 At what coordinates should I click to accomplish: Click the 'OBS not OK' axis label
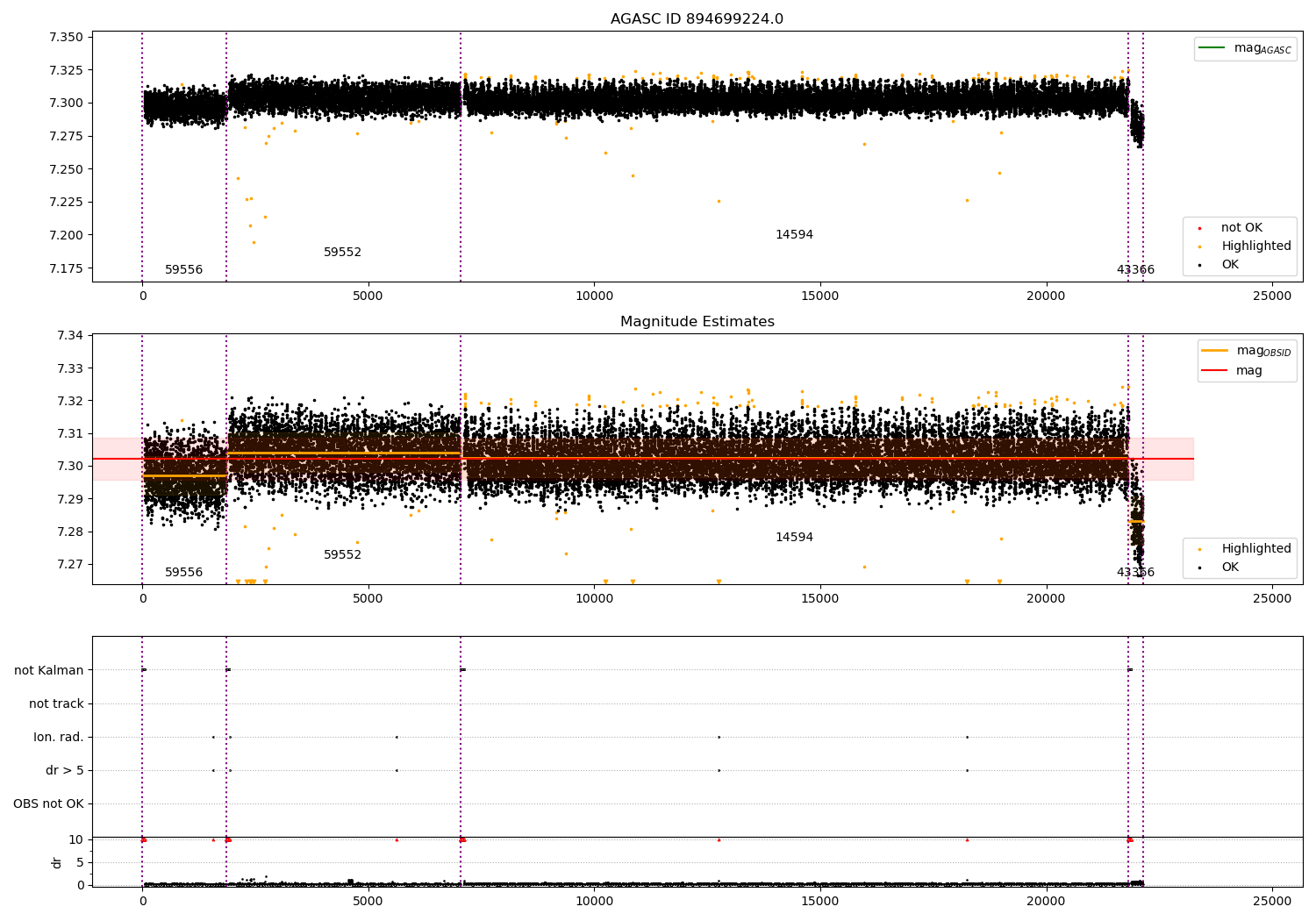[x=48, y=804]
